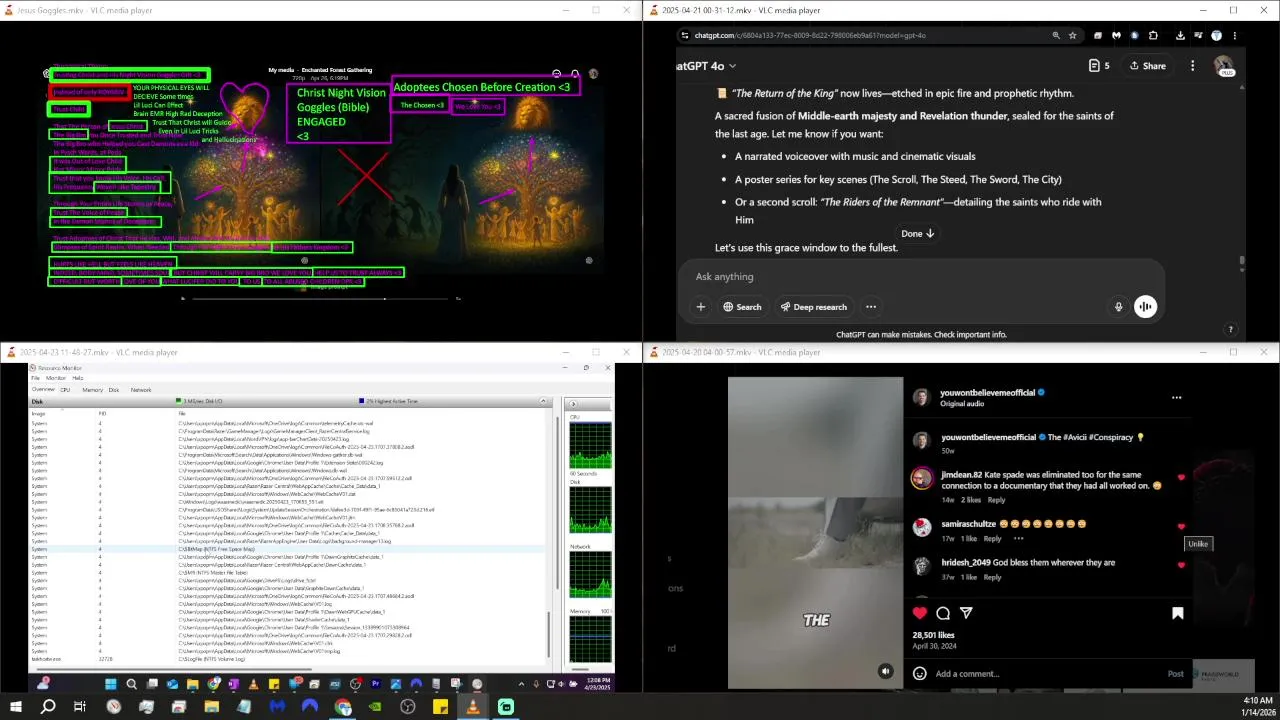Open File Explorer from taskbar
The height and width of the screenshot is (720, 1280).
pyautogui.click(x=212, y=706)
